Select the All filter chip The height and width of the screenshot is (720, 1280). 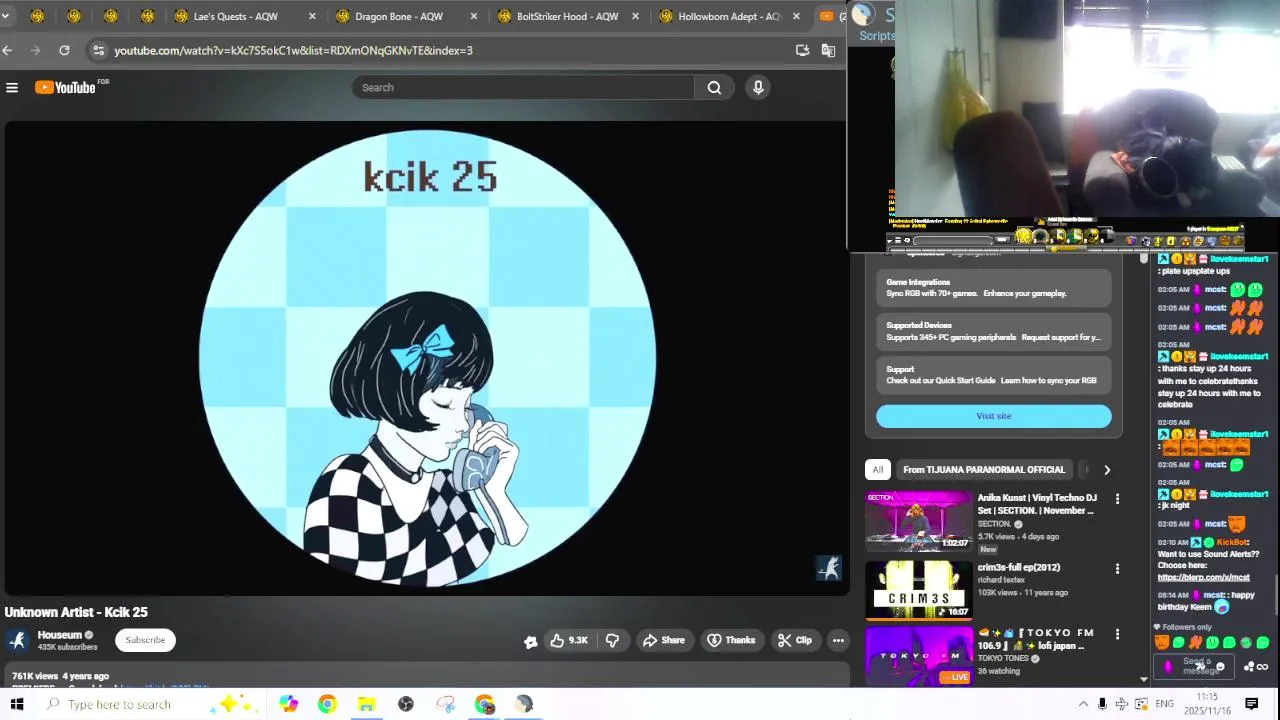pos(877,469)
